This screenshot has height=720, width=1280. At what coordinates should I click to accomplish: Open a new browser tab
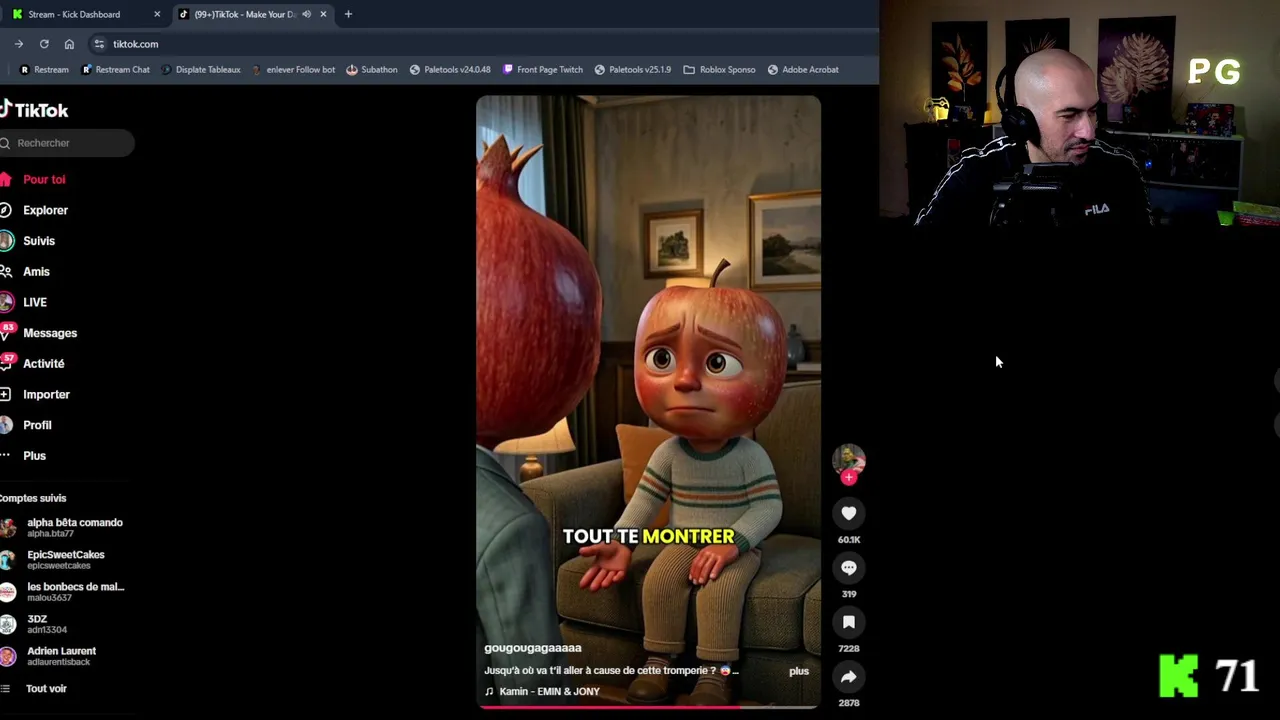click(348, 14)
